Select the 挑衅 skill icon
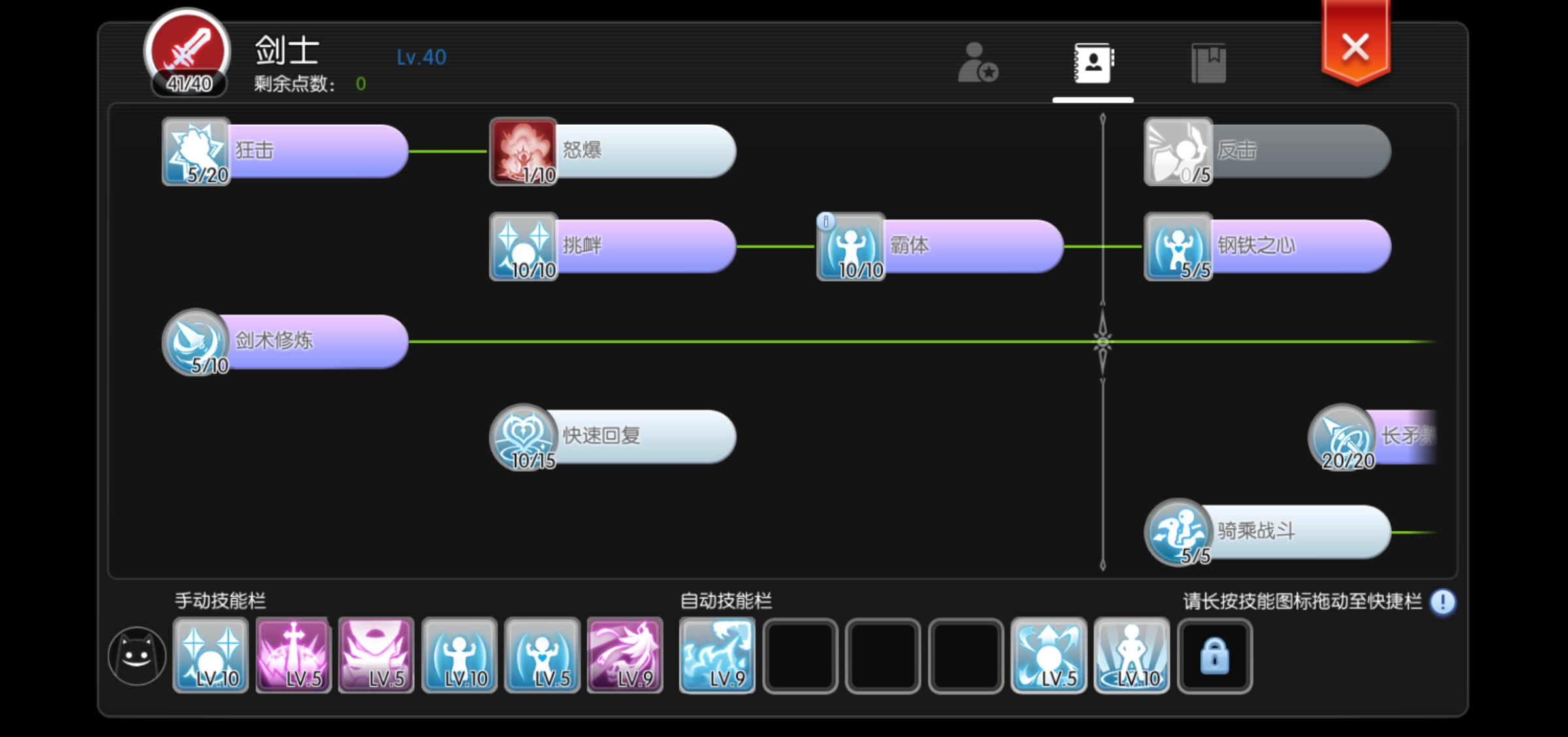This screenshot has height=737, width=1568. [523, 247]
